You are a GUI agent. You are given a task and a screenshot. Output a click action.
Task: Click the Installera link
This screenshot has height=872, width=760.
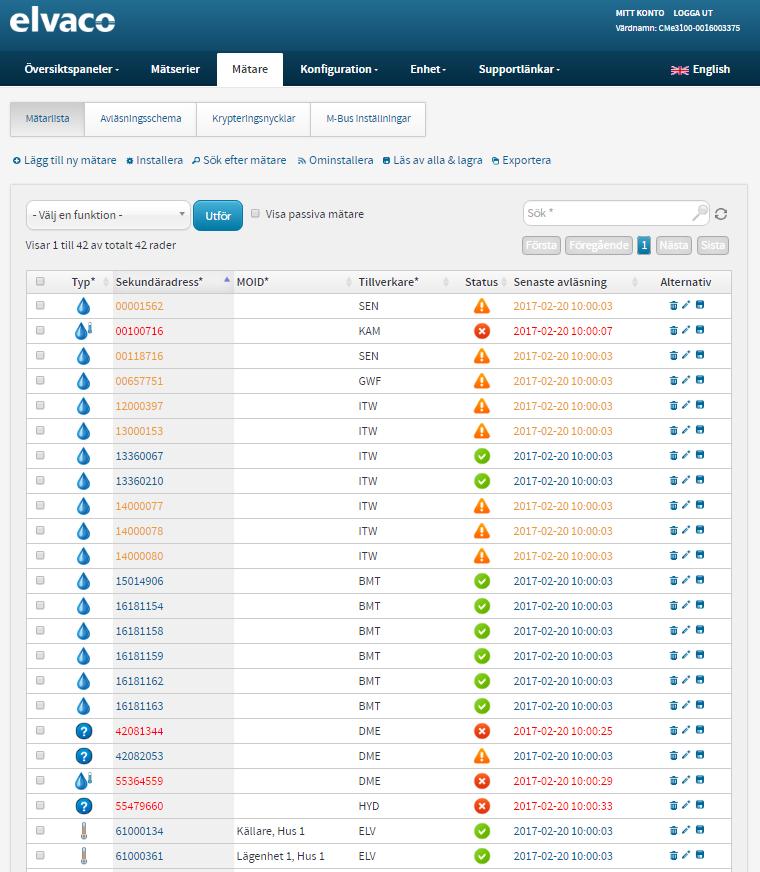(x=155, y=160)
